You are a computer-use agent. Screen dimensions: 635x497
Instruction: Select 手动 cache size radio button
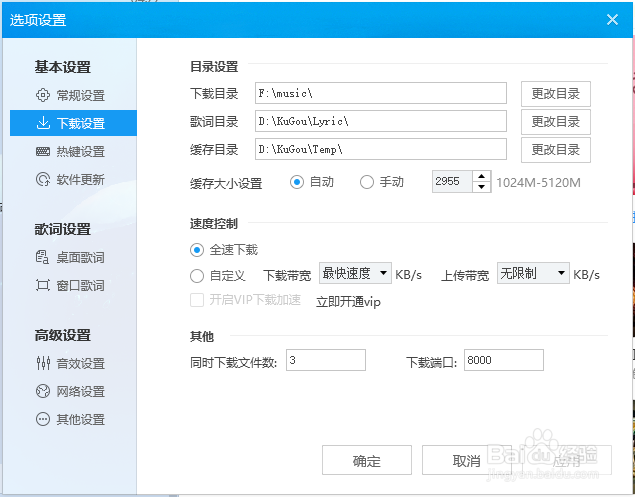pyautogui.click(x=367, y=182)
